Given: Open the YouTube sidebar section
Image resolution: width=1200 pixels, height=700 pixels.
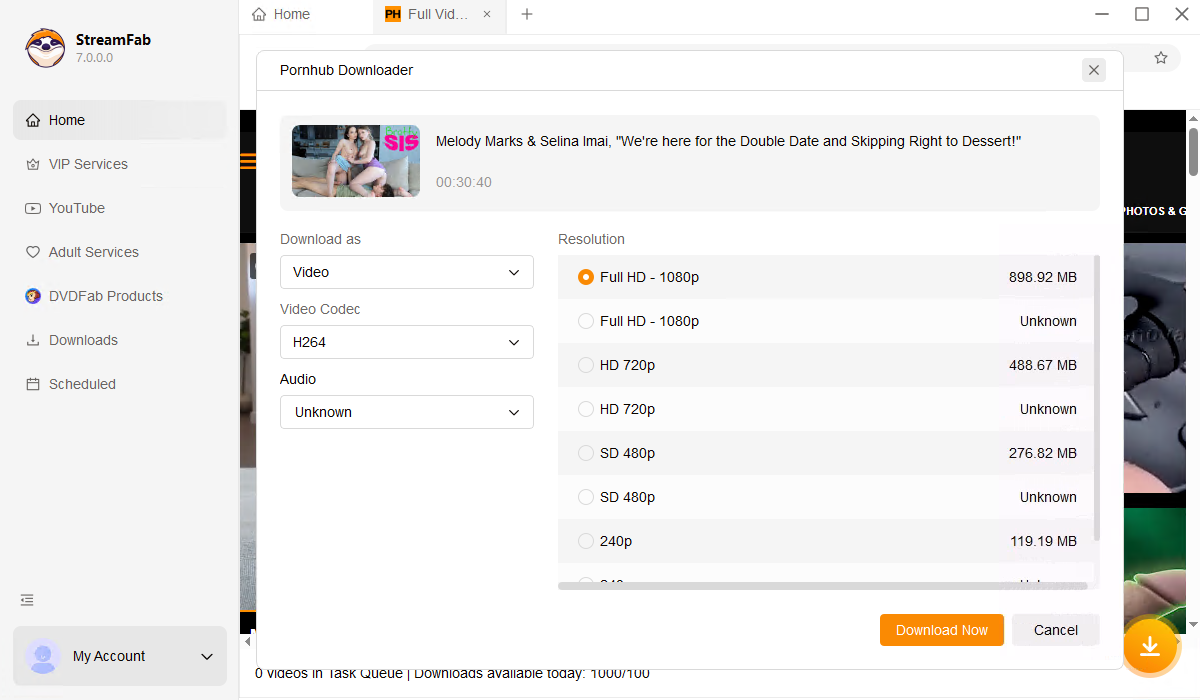Looking at the screenshot, I should click(76, 208).
